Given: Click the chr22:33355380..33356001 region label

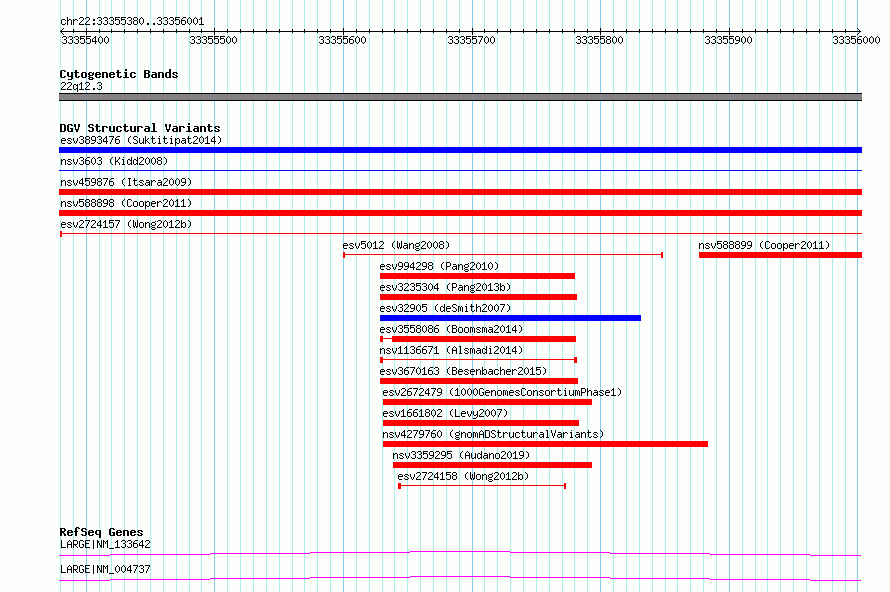Looking at the screenshot, I should tap(132, 21).
